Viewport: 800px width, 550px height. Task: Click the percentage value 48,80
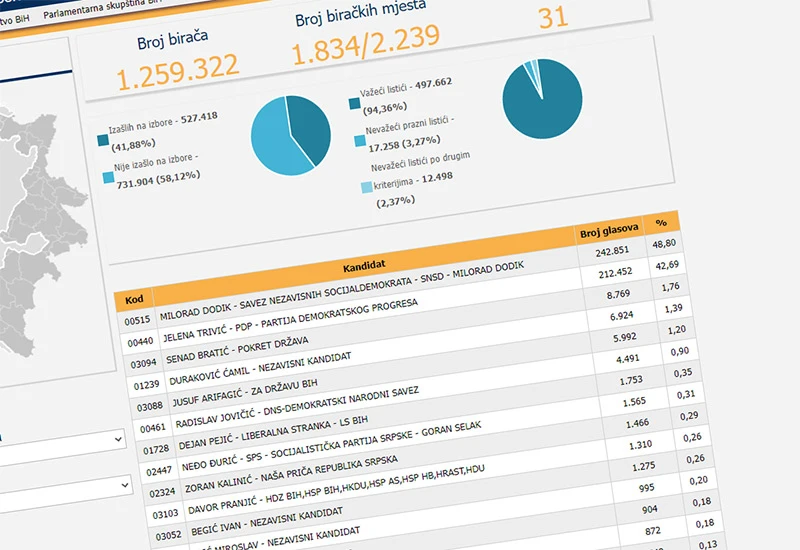point(664,243)
